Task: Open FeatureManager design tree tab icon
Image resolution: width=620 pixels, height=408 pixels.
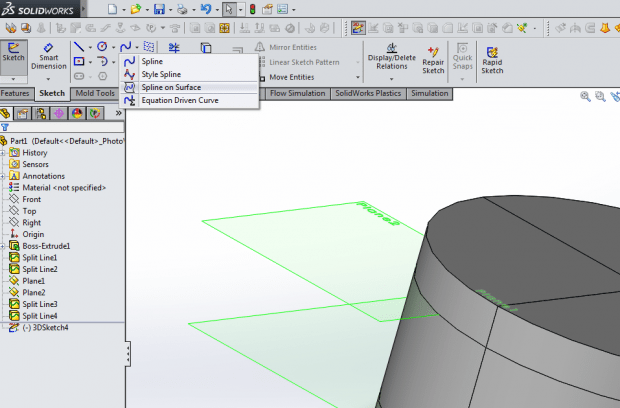Action: tap(5, 113)
